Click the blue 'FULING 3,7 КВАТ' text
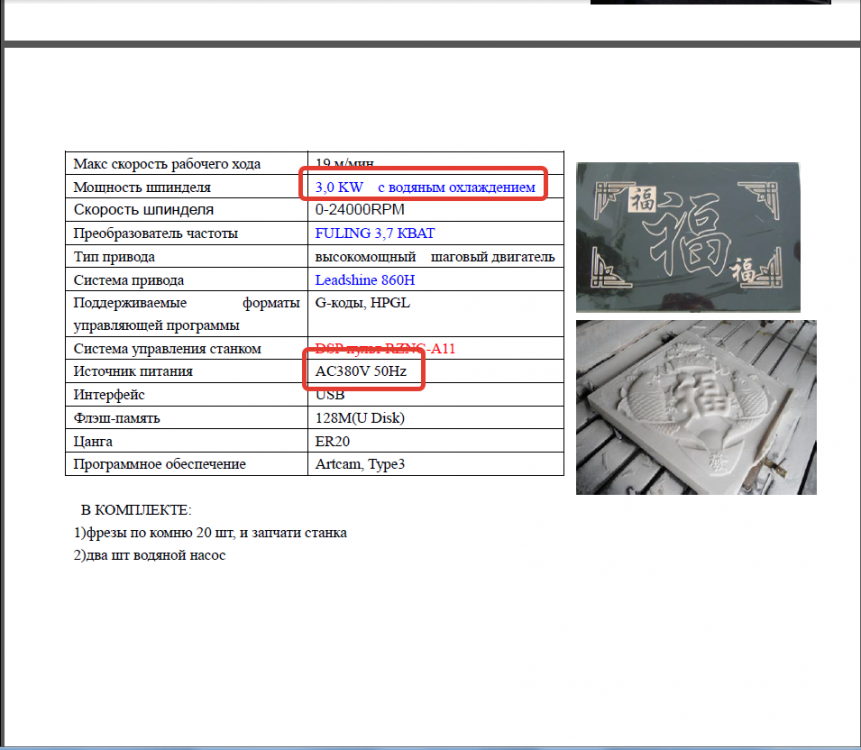Screen dimensions: 861x750 [375, 233]
